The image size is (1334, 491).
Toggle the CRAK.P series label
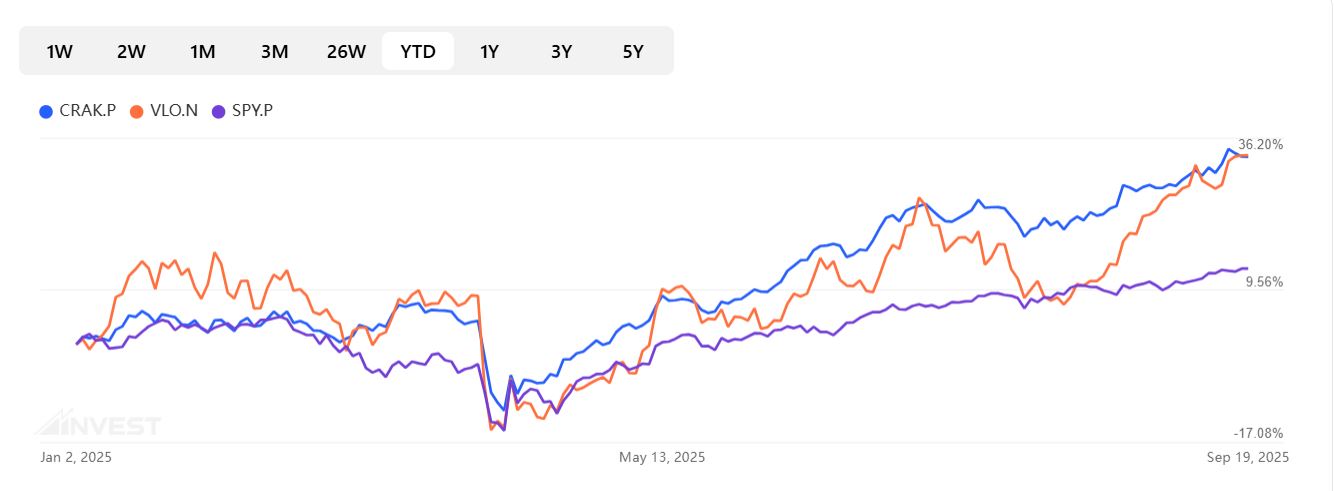pos(88,111)
